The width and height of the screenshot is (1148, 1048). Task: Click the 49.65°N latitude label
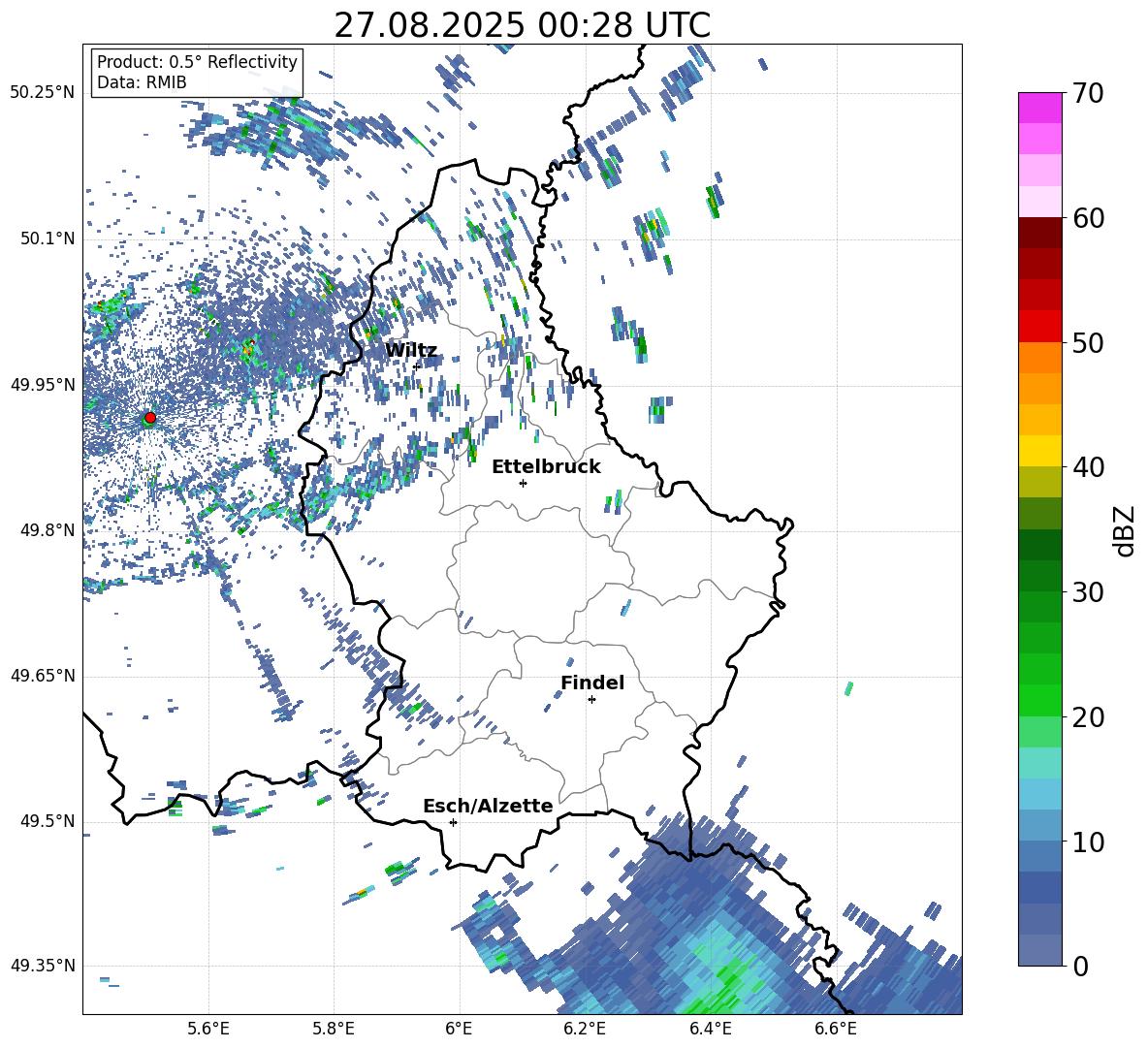42,677
